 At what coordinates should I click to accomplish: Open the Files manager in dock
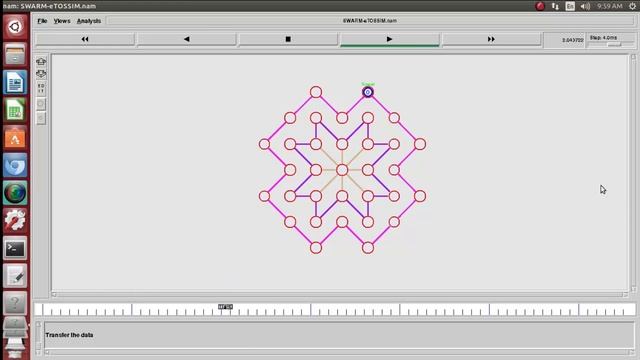tap(15, 54)
